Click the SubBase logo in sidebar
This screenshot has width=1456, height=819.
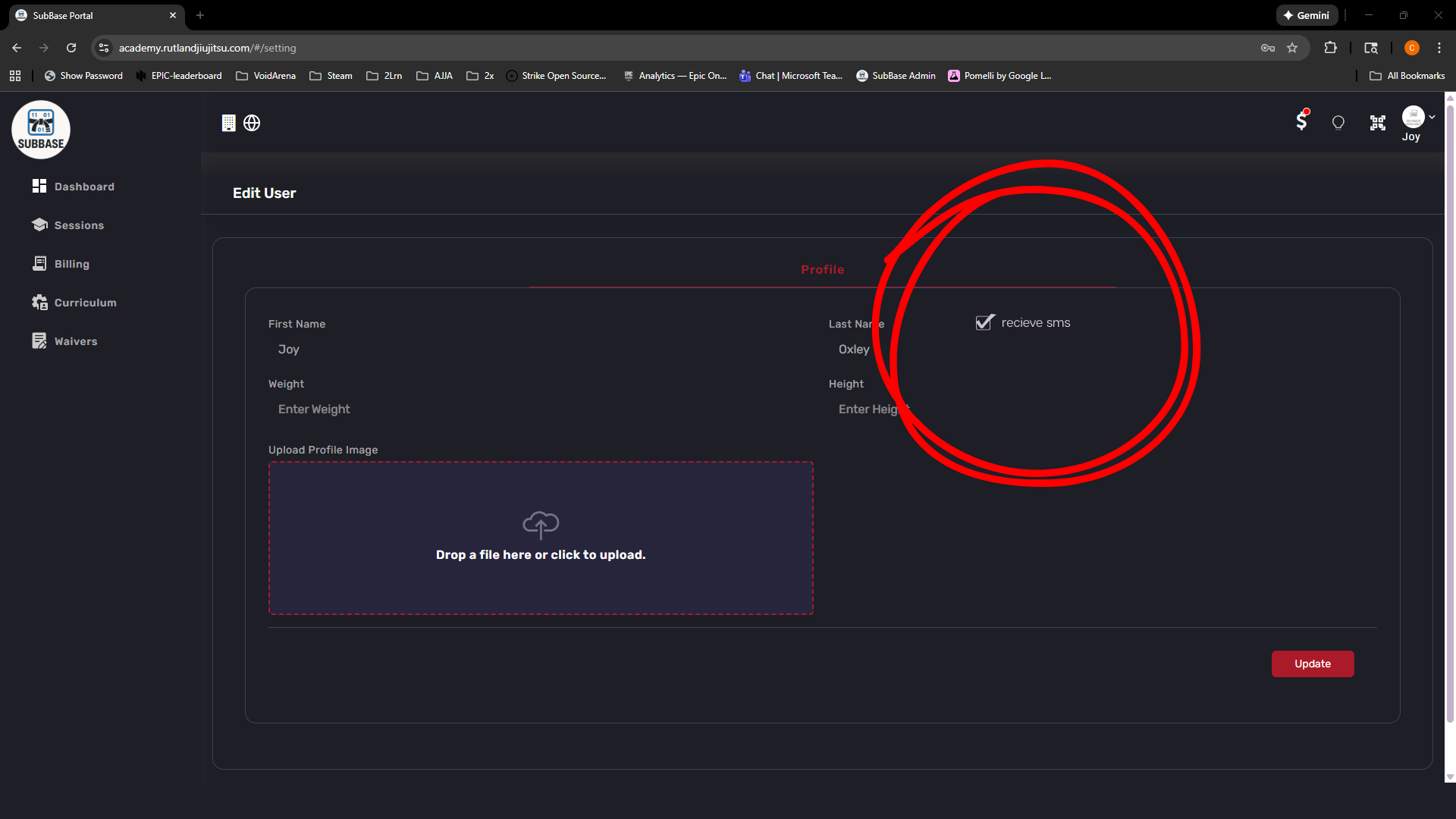pyautogui.click(x=41, y=130)
